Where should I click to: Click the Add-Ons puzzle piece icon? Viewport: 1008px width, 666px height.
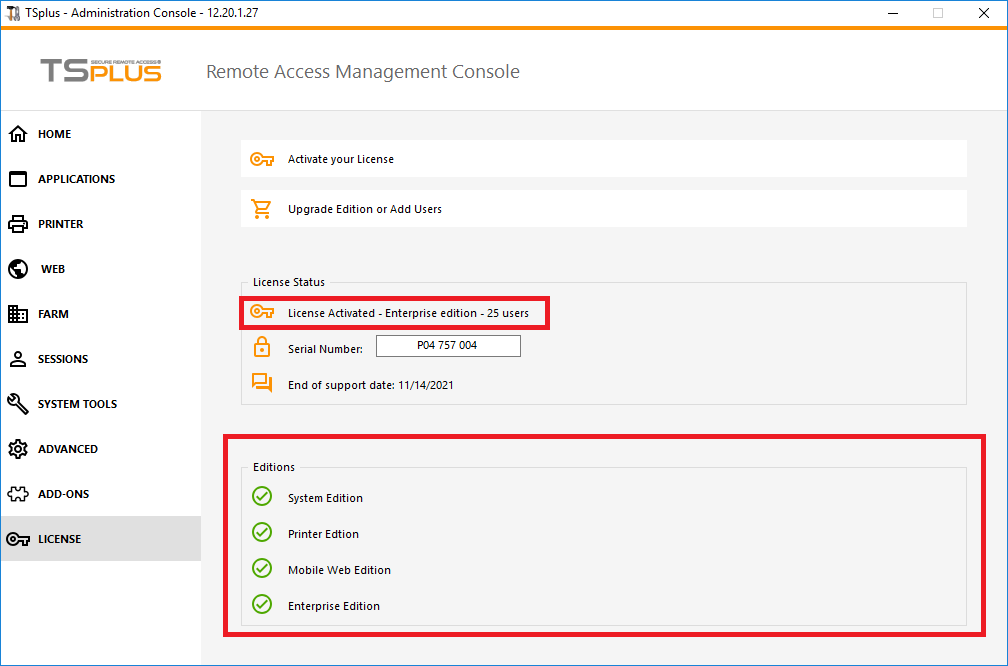[18, 494]
